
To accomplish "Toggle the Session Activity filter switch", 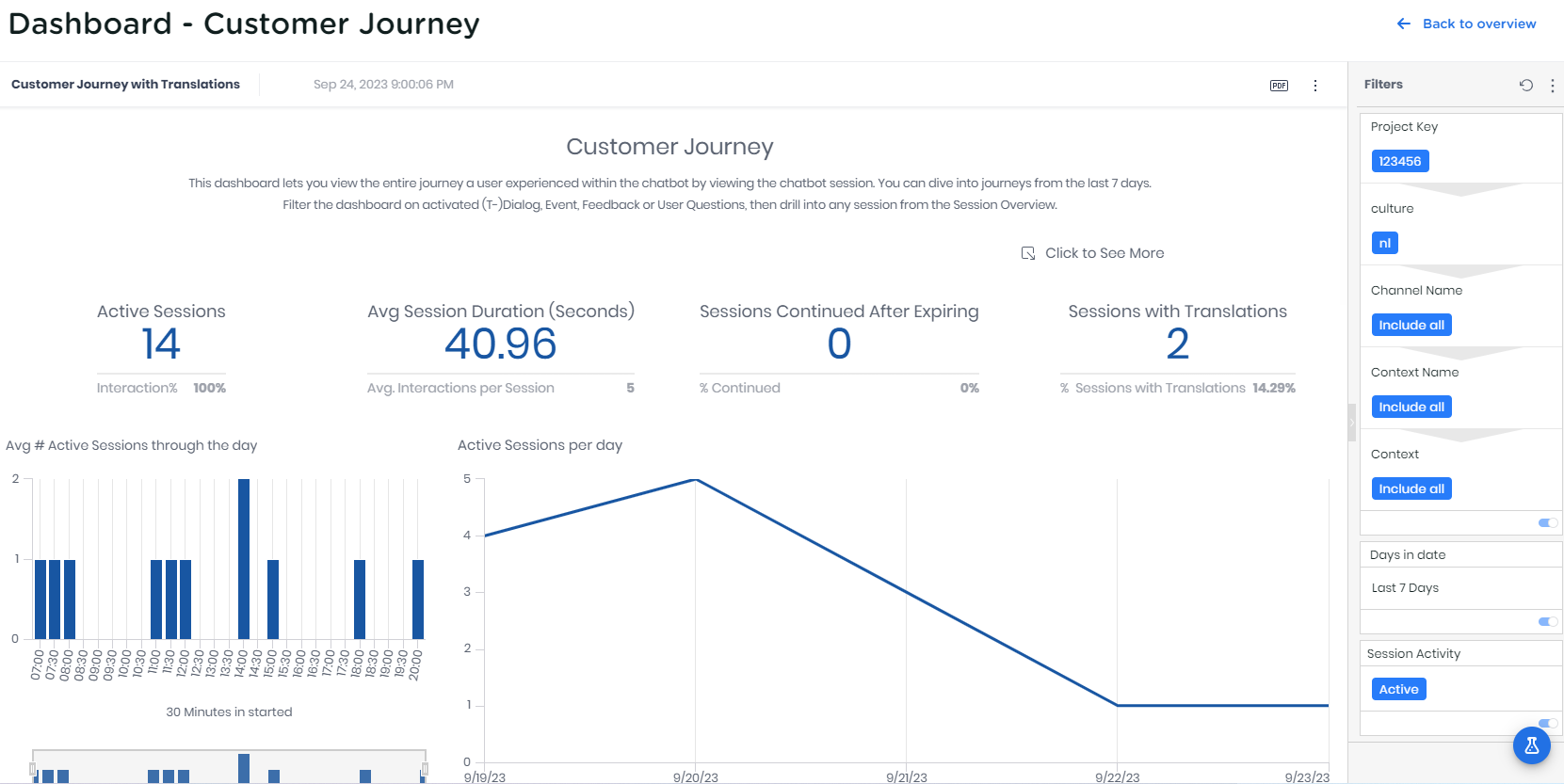I will 1547,723.
